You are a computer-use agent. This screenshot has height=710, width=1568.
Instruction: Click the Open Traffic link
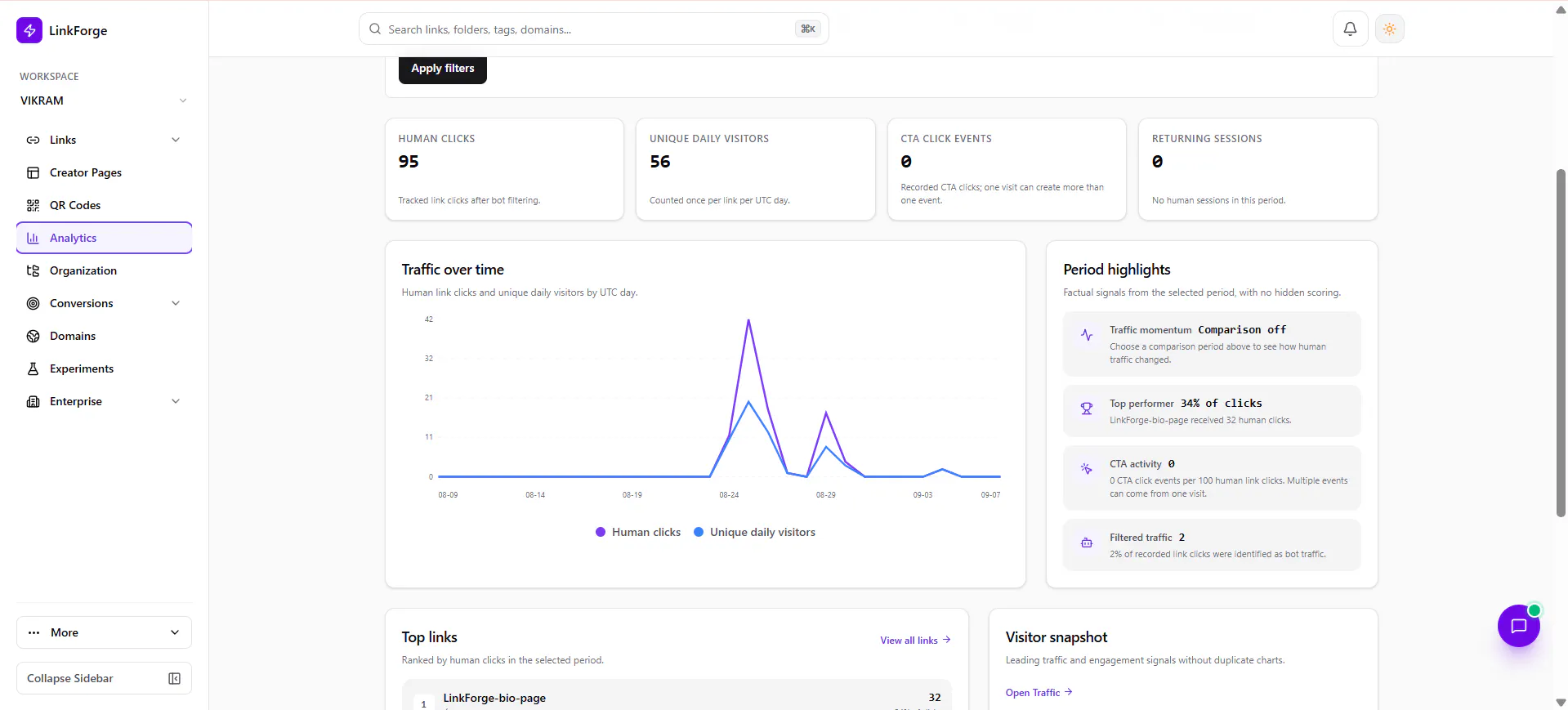click(1039, 693)
